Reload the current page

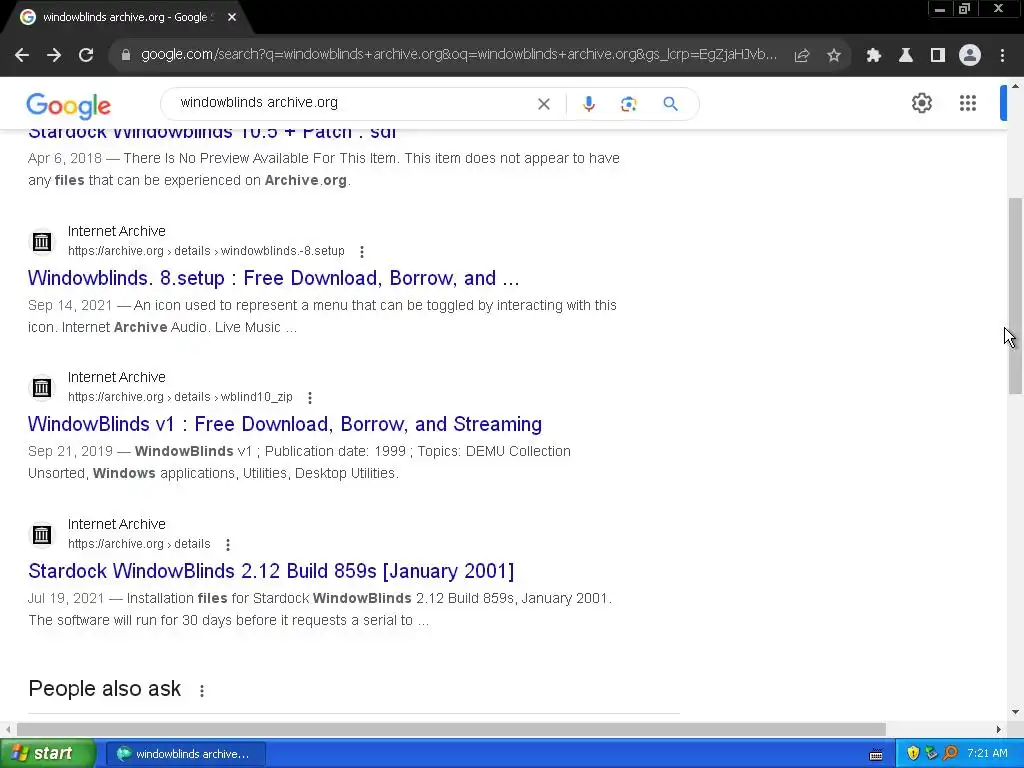pyautogui.click(x=86, y=56)
